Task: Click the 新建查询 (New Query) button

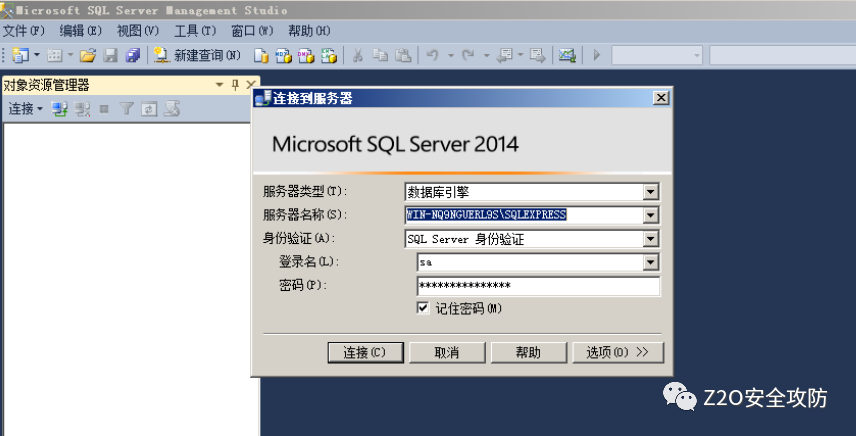Action: (x=197, y=55)
